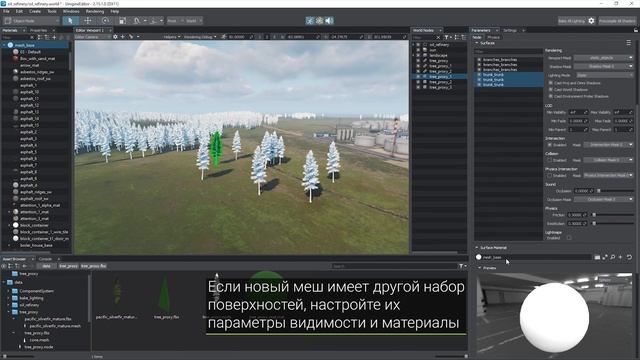The width and height of the screenshot is (640, 360).
Task: Click the Bake All Lighting button
Action: click(x=571, y=20)
